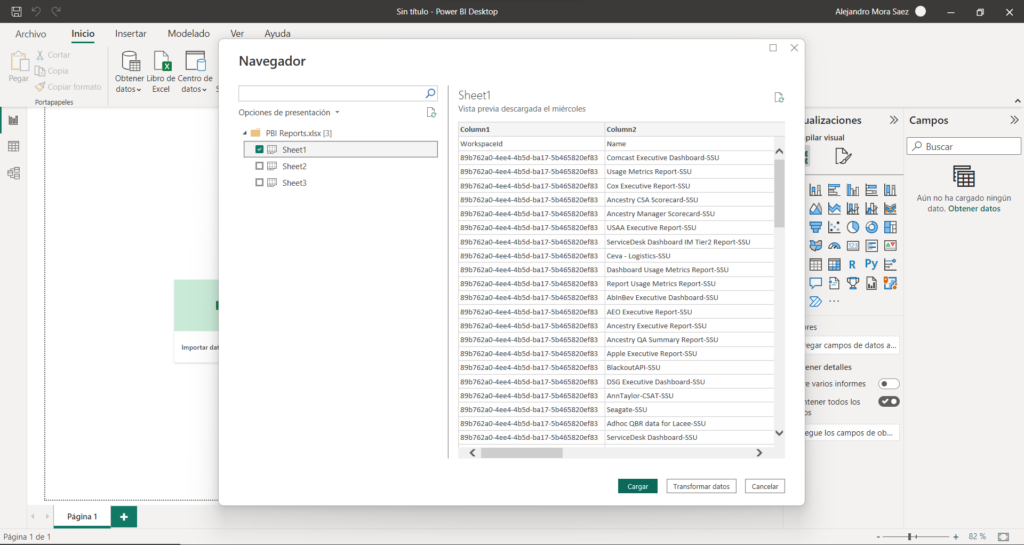Click the Navigator search input field
The image size is (1024, 545).
click(331, 93)
